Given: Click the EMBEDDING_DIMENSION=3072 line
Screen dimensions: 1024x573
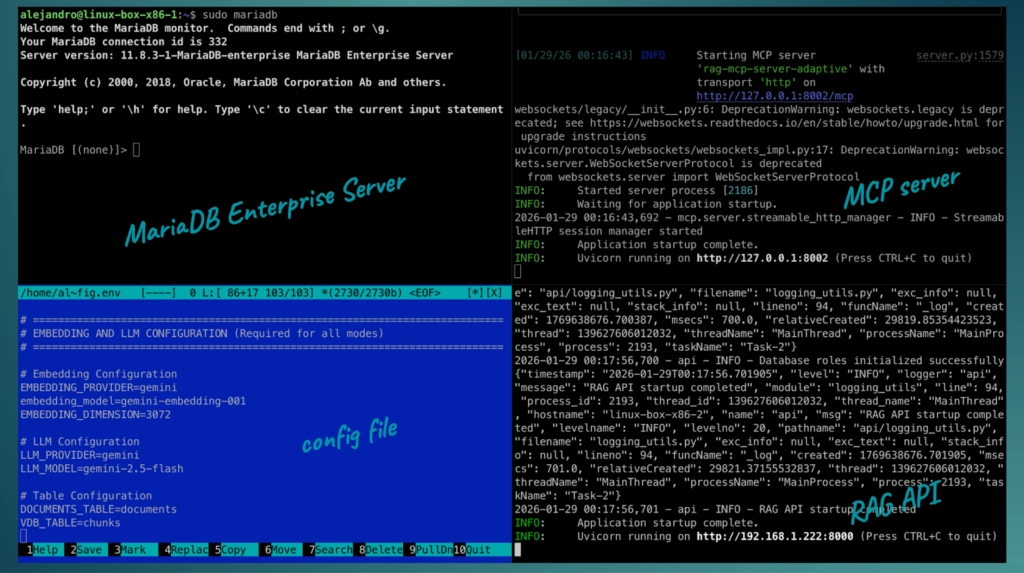Looking at the screenshot, I should [x=95, y=414].
